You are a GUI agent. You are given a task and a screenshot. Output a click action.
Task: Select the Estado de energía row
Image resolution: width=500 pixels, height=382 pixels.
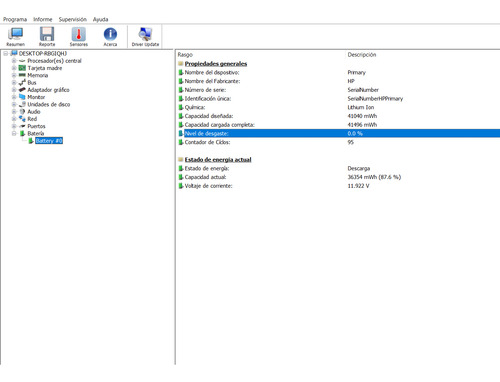[x=338, y=168]
